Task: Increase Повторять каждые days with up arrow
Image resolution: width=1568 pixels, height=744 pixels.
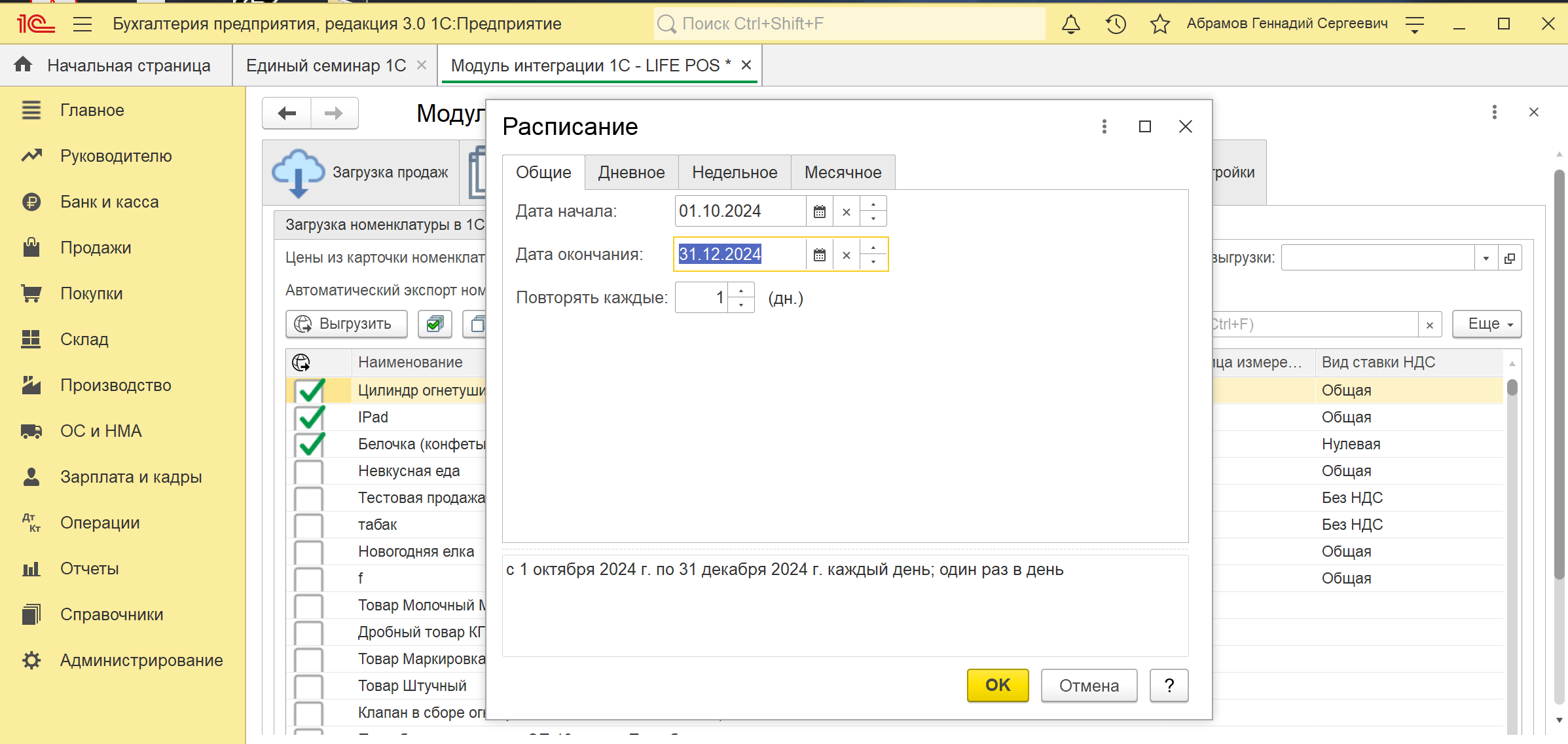Action: (x=741, y=291)
